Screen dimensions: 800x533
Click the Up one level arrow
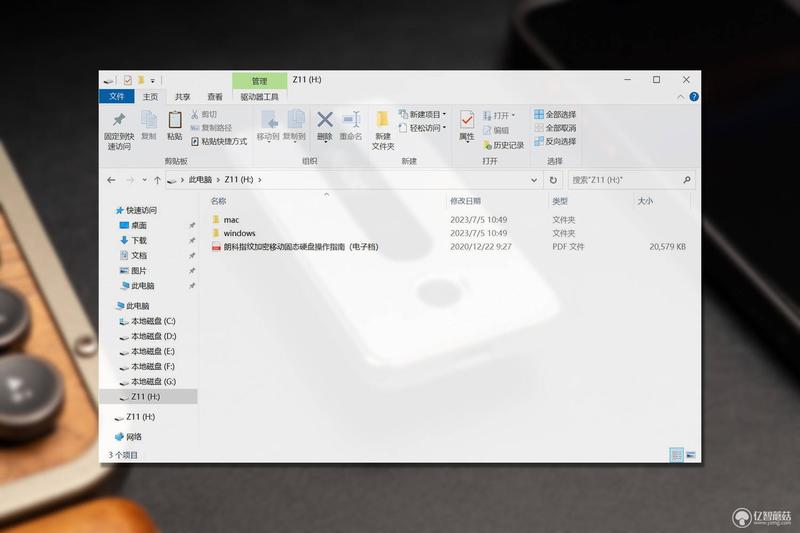click(x=158, y=180)
